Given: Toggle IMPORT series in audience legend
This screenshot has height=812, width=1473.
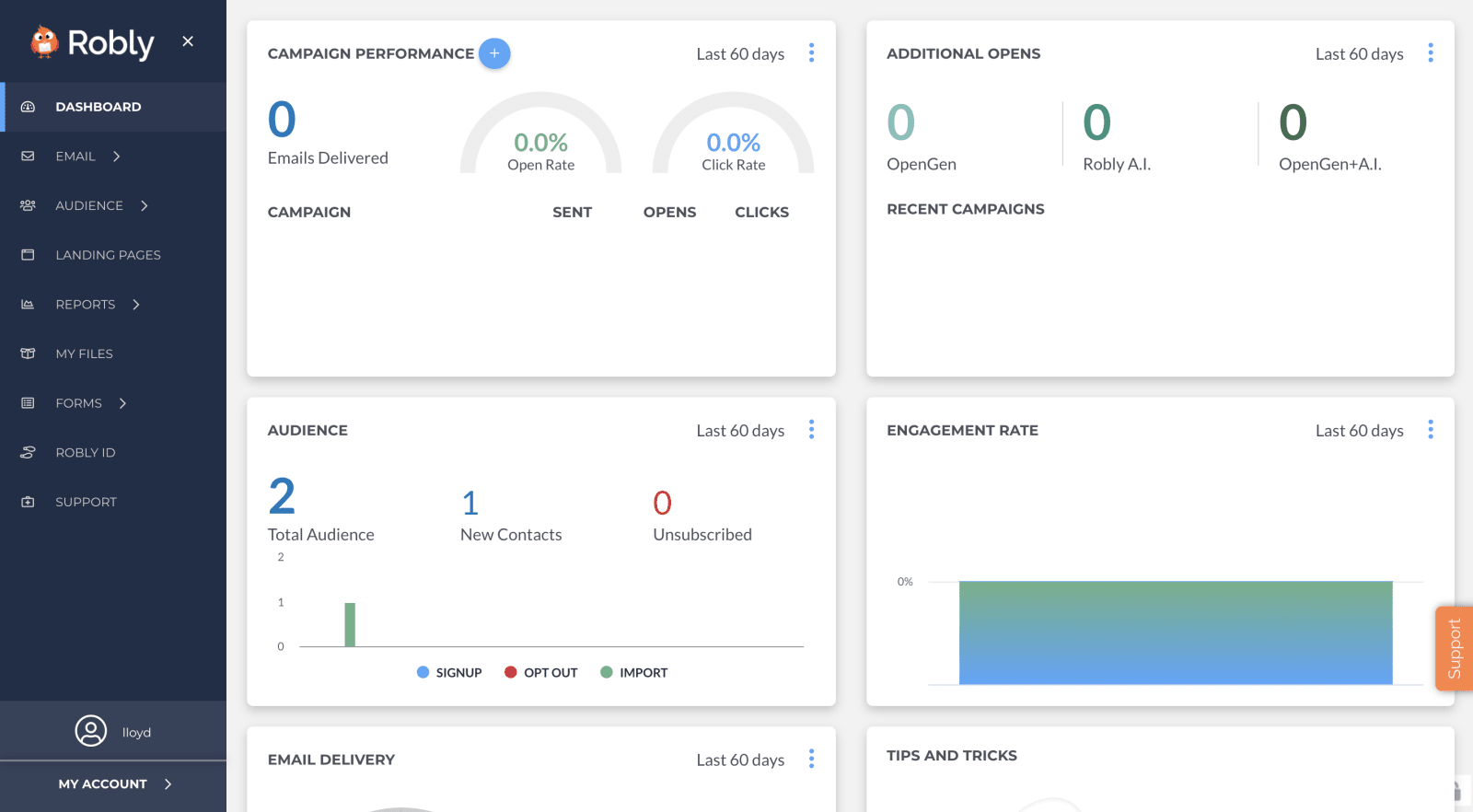Looking at the screenshot, I should pyautogui.click(x=634, y=673).
